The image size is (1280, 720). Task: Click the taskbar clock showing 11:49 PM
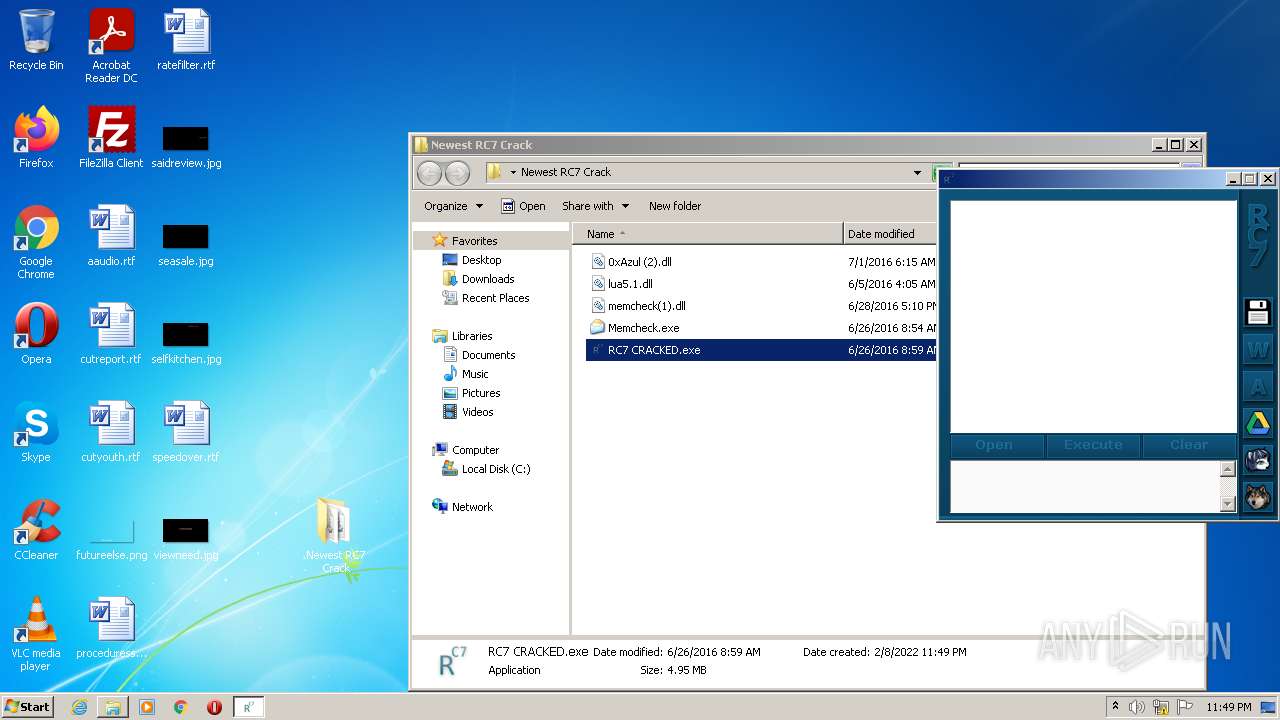coord(1228,707)
